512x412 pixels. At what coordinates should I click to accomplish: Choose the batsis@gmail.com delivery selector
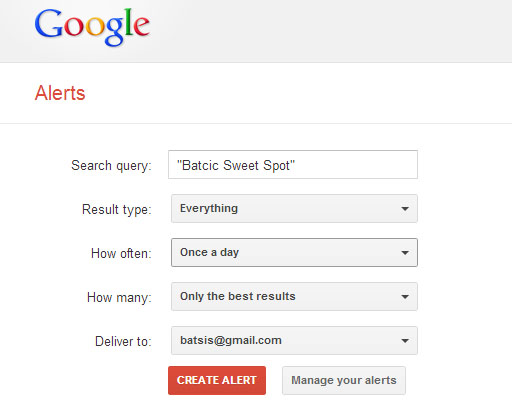pos(294,340)
